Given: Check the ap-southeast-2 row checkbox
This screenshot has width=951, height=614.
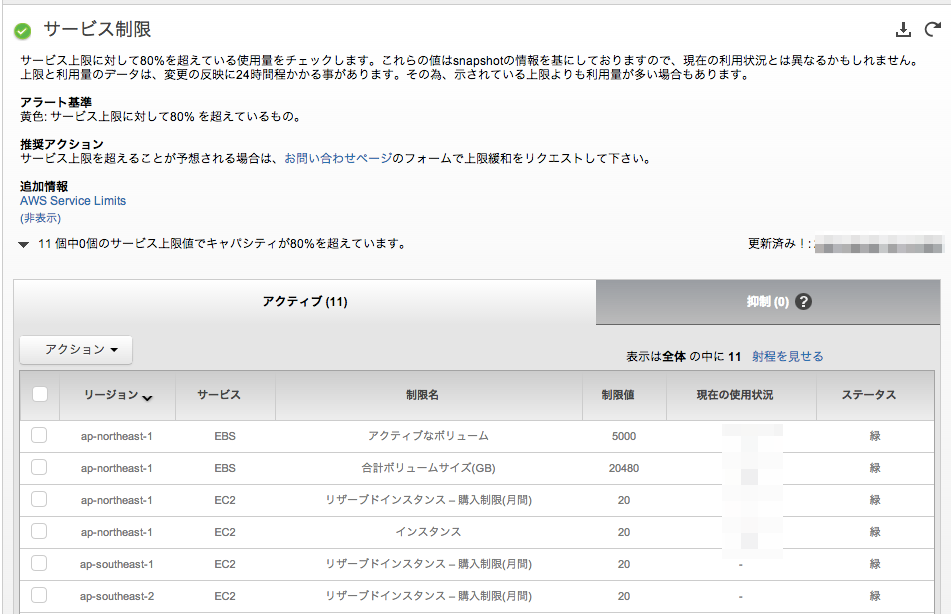Looking at the screenshot, I should tap(39, 596).
